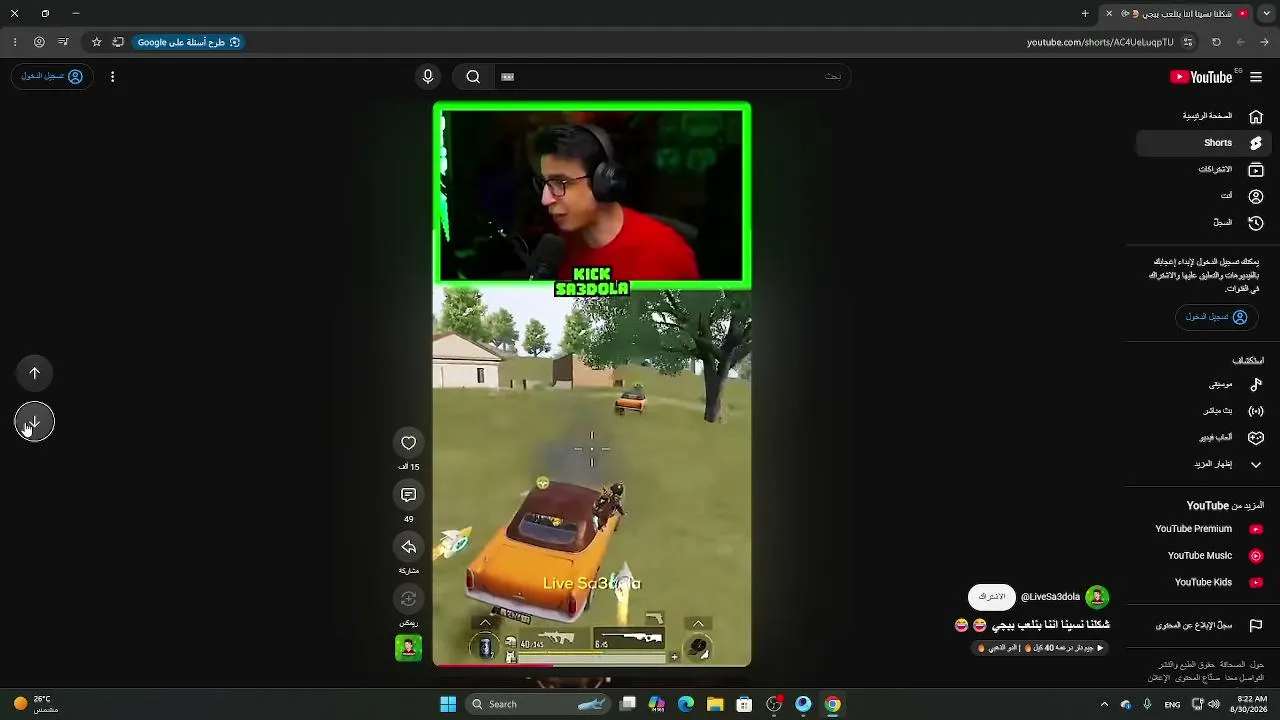Screen dimensions: 1280x720
Task: Open the weather widget showing 26°C
Action: pos(36,704)
